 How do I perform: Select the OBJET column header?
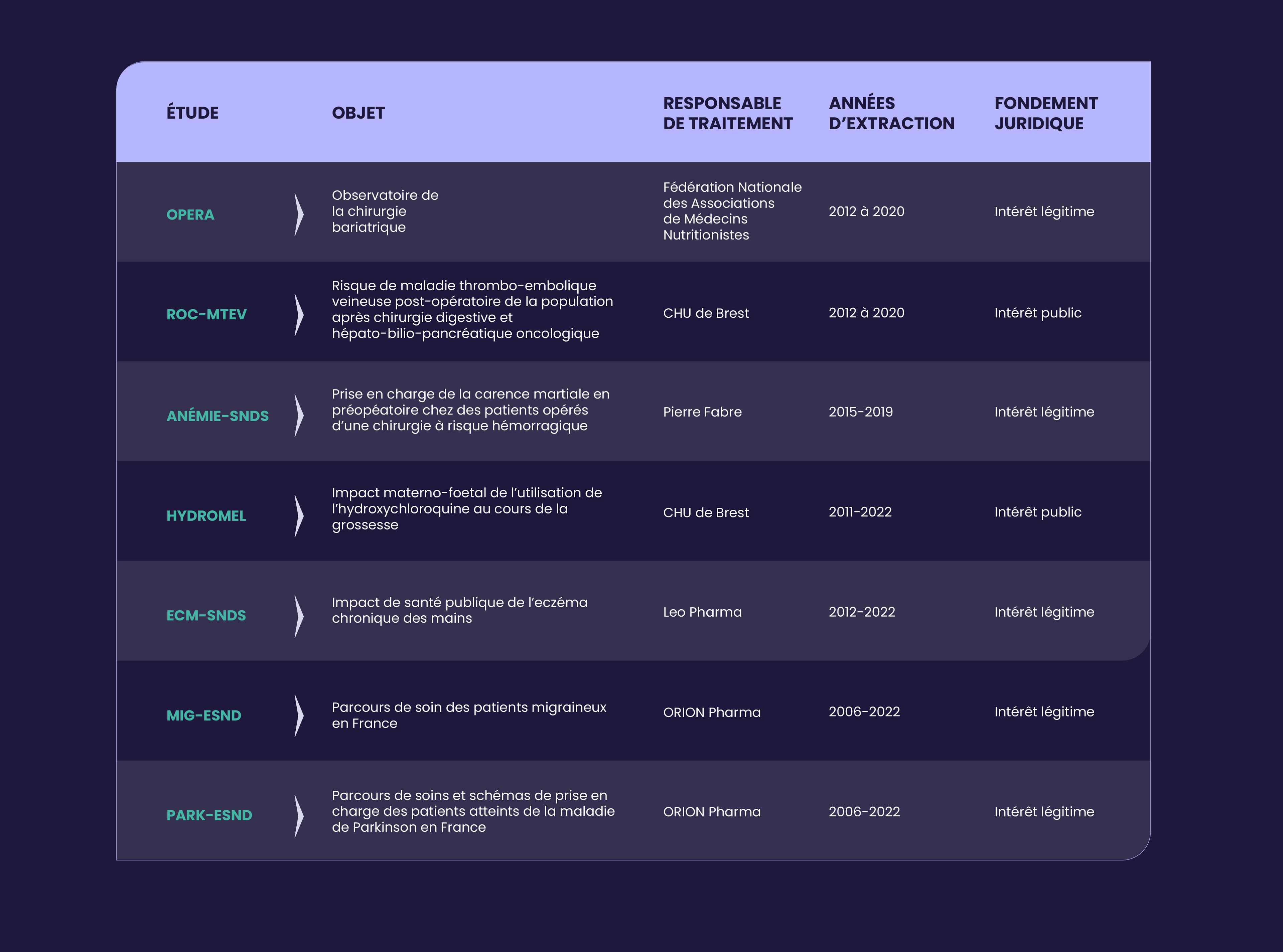point(358,113)
